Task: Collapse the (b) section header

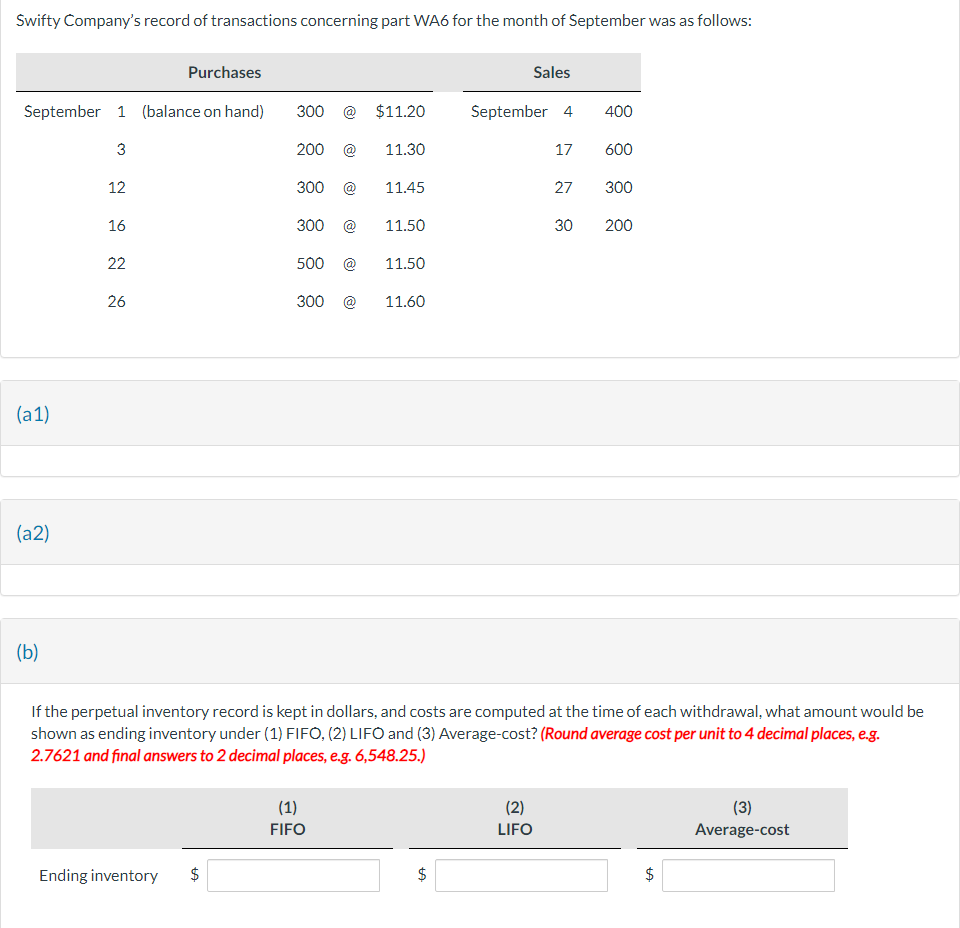Action: [x=25, y=651]
